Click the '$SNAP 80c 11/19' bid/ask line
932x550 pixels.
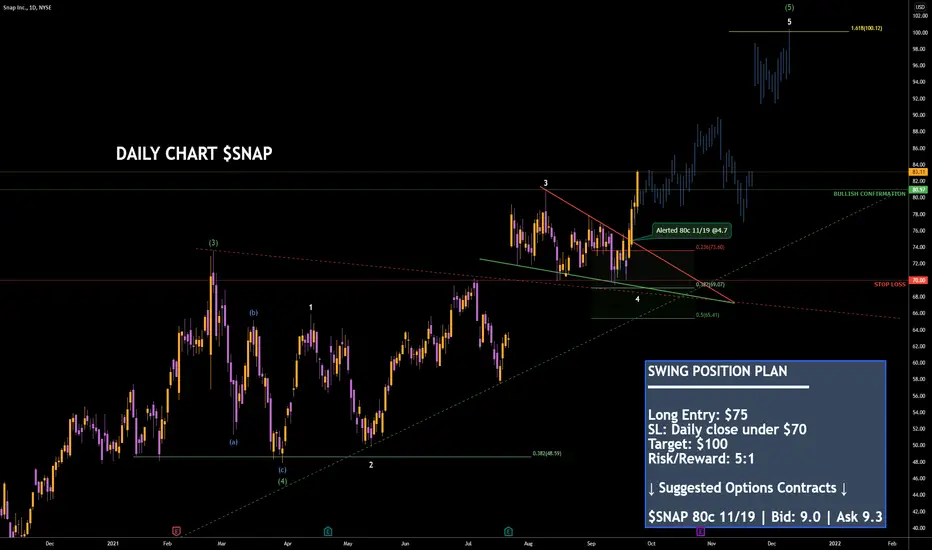pos(765,517)
